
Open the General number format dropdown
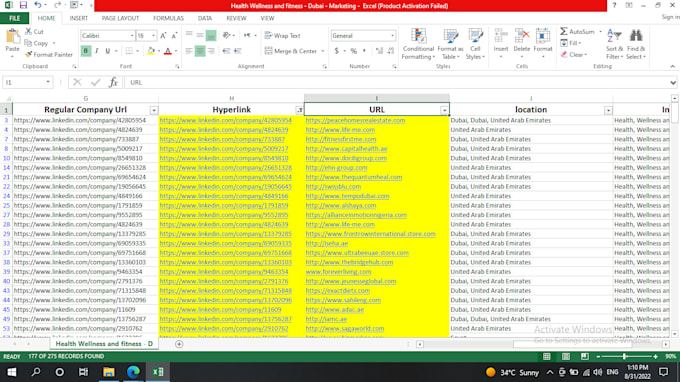coord(392,36)
